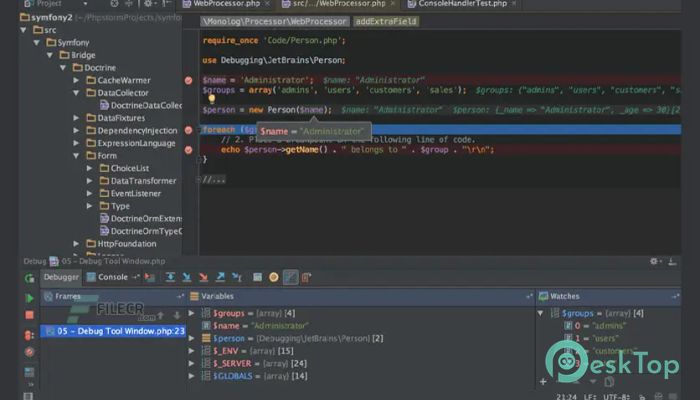Expand the DependencyInjection folder
This screenshot has width=700, height=400.
(76, 130)
